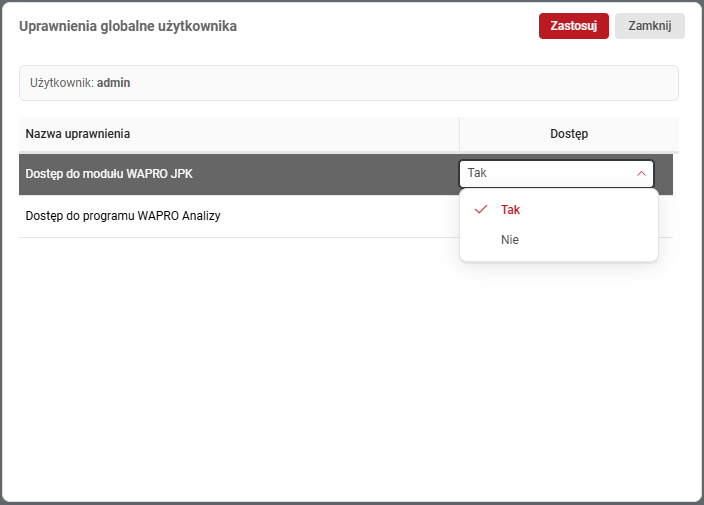Screen dimensions: 704x505
Task: Choose the "Tak" option in the open list
Action: (x=511, y=210)
